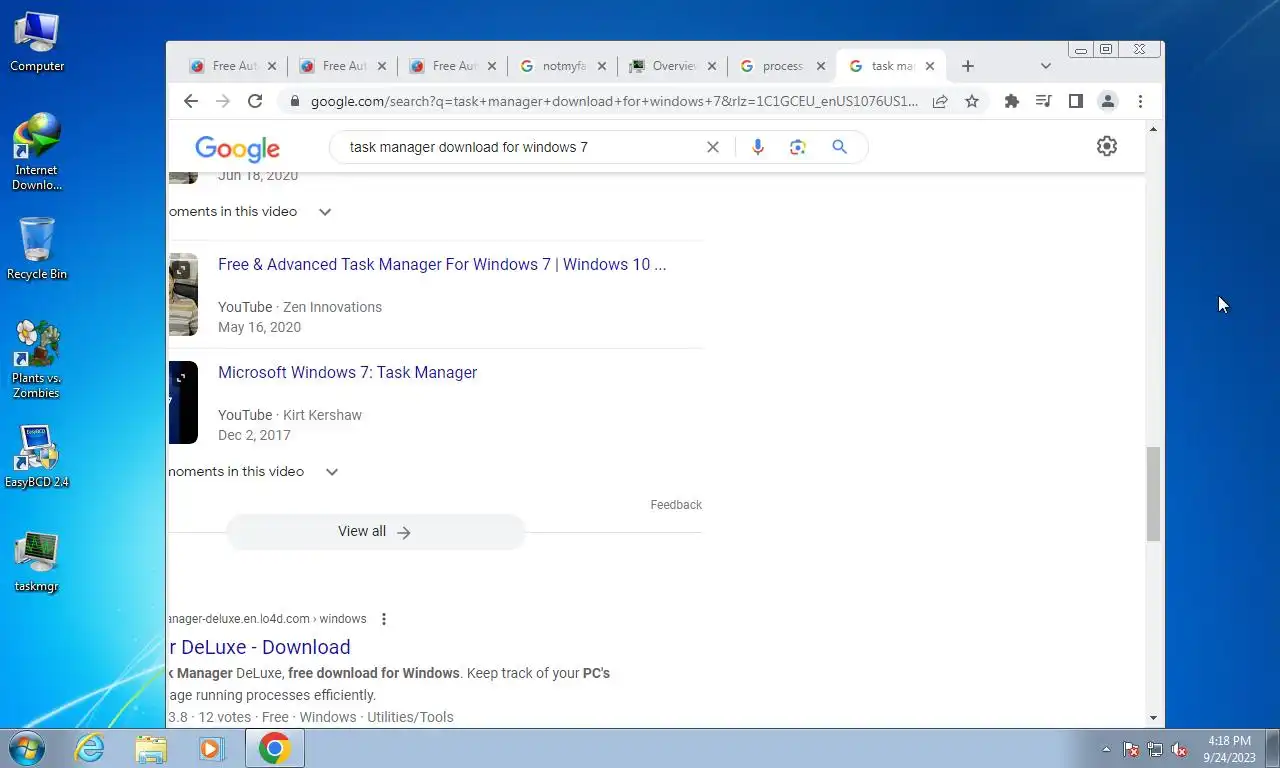
Task: Click the Kirt Kershaw video thumbnail
Action: click(183, 402)
